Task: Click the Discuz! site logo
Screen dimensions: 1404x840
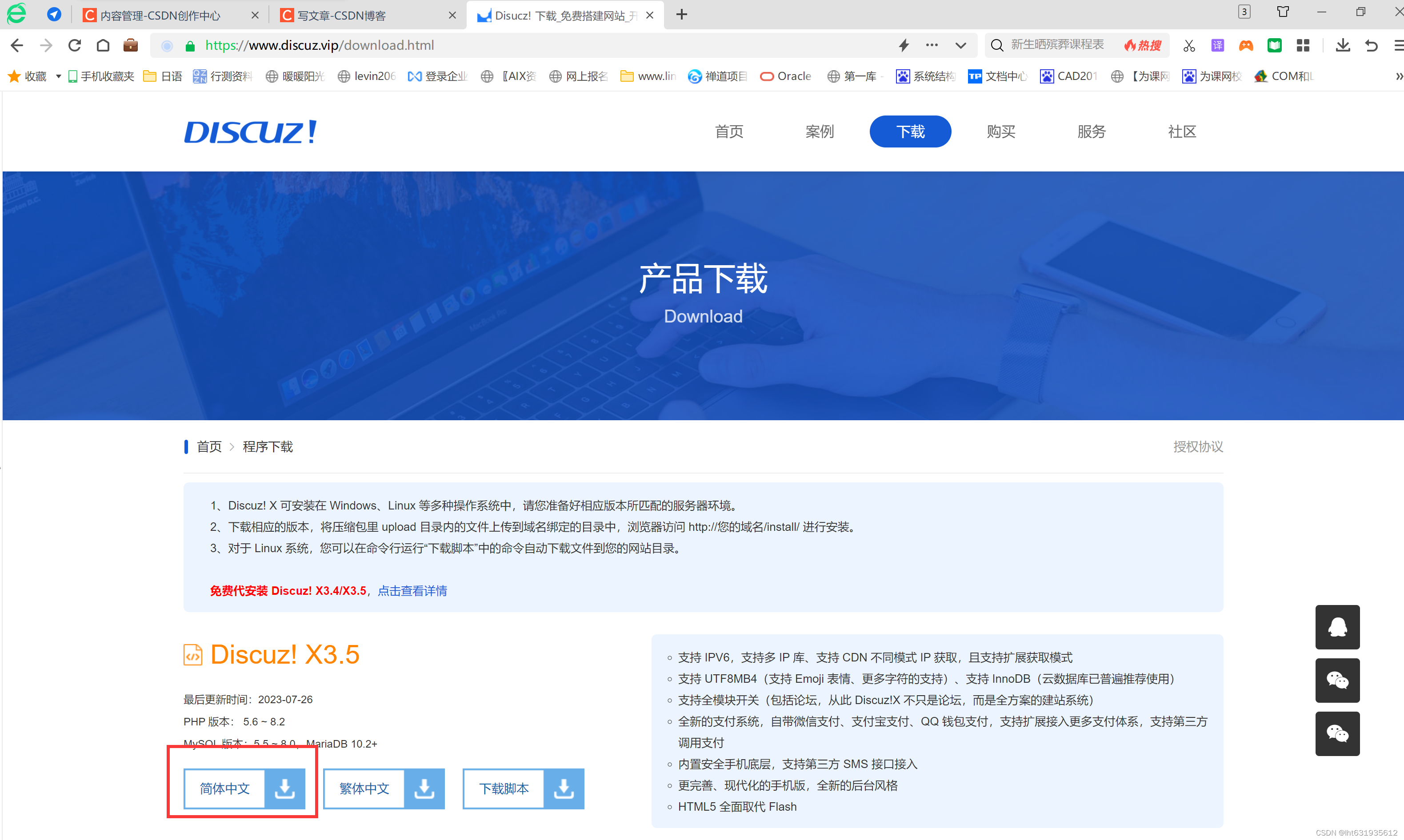Action: [x=249, y=131]
